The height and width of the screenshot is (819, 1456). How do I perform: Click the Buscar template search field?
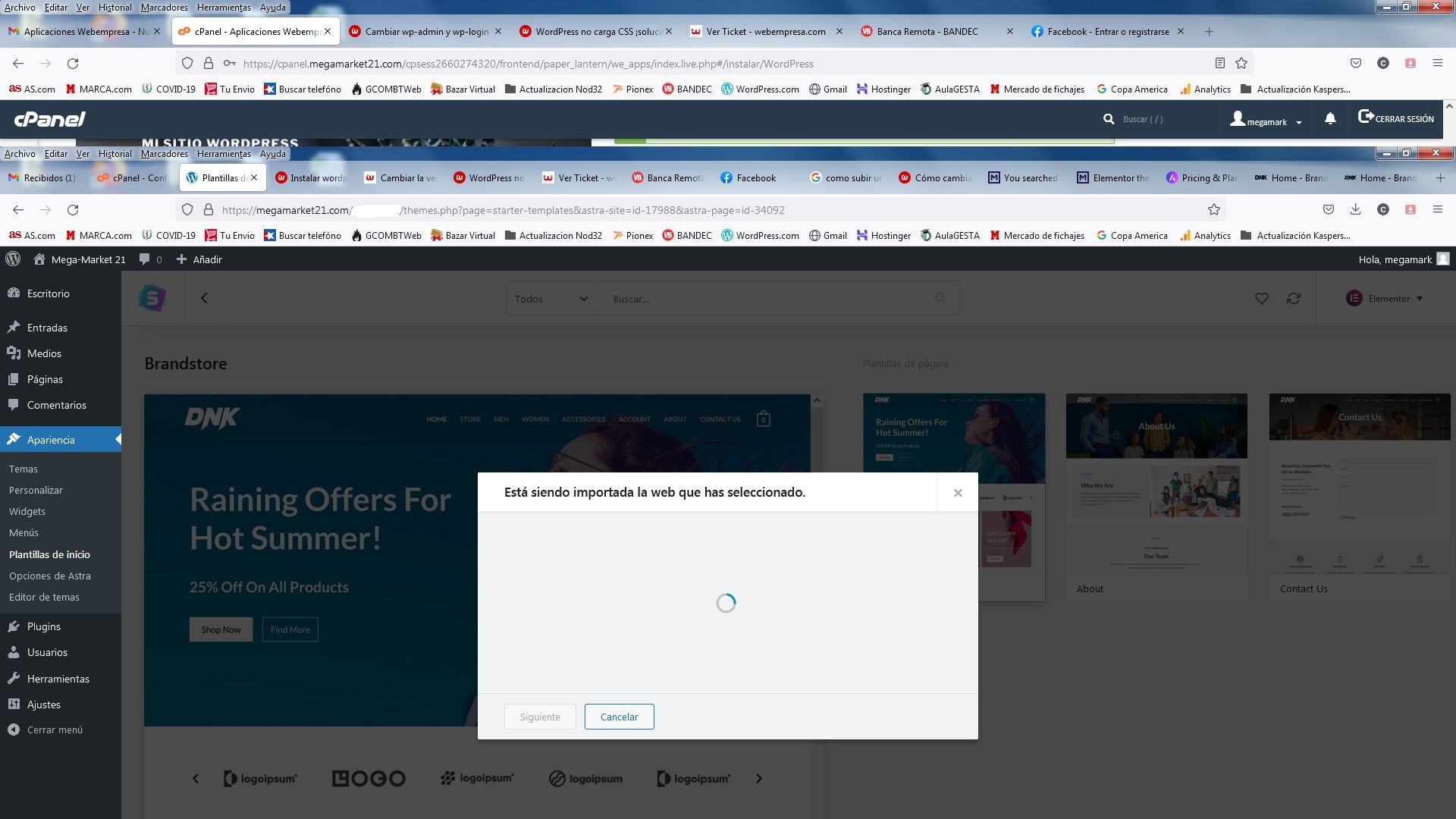(x=766, y=299)
